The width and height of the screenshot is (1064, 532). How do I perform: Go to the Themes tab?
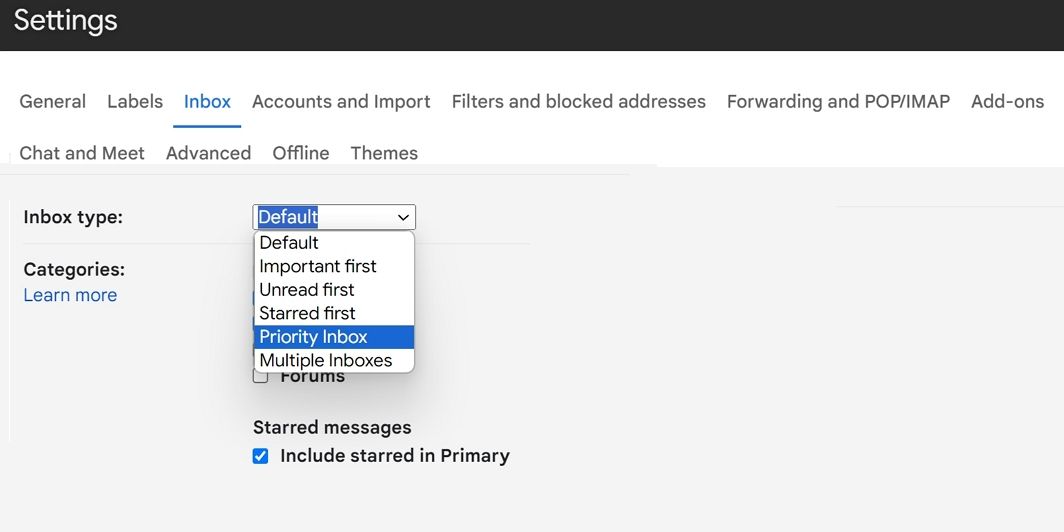point(384,153)
